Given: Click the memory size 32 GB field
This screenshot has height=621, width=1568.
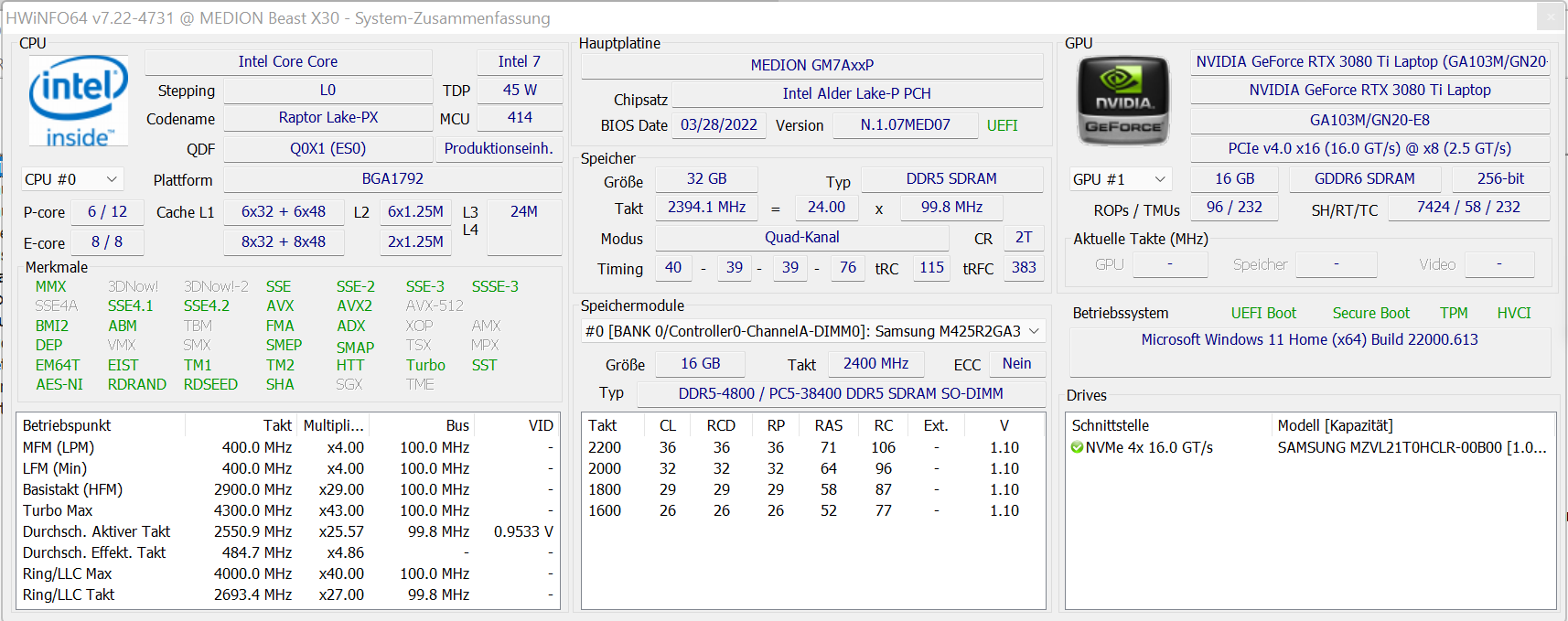Looking at the screenshot, I should (x=707, y=179).
